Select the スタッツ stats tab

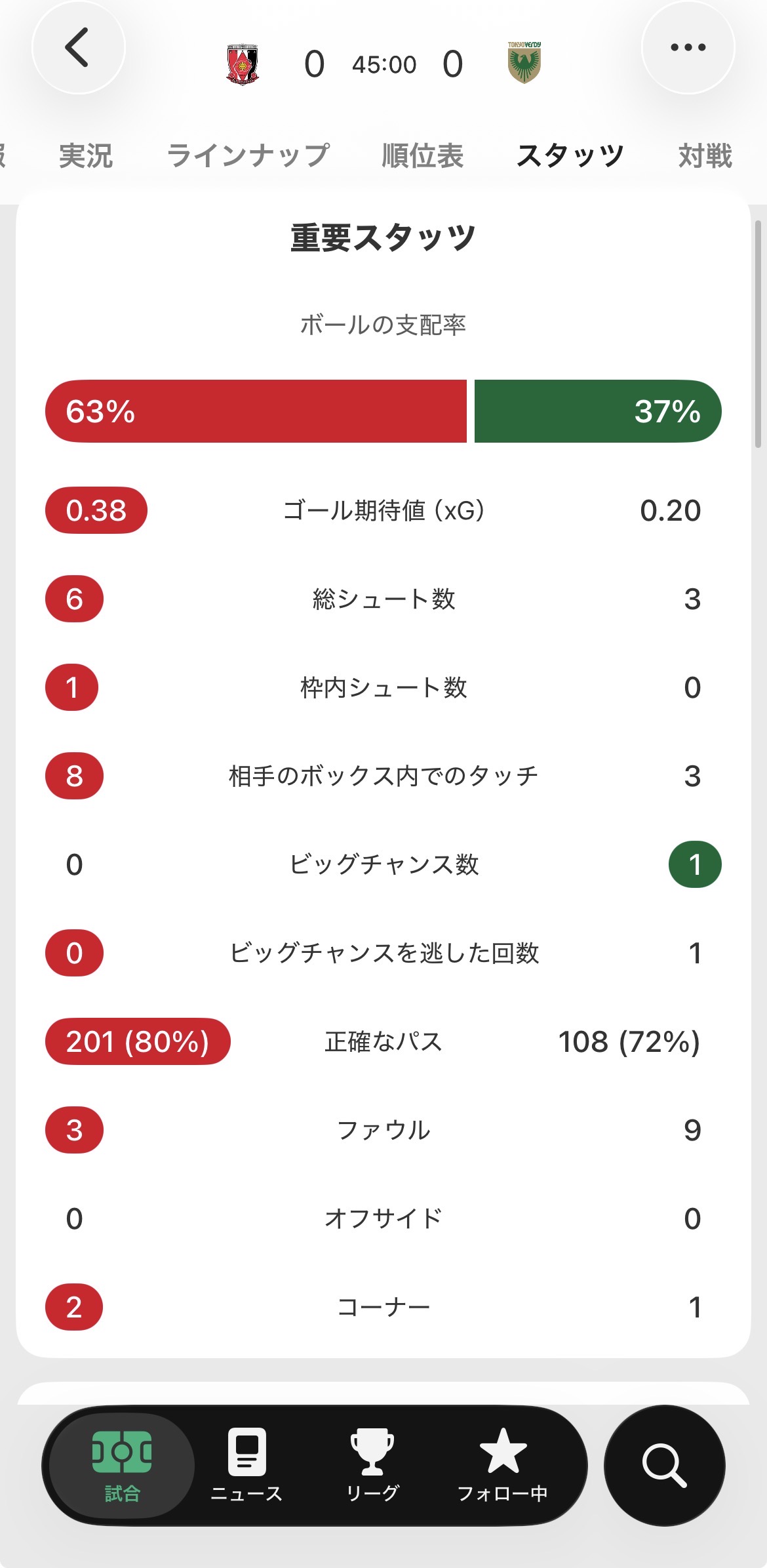[x=570, y=156]
